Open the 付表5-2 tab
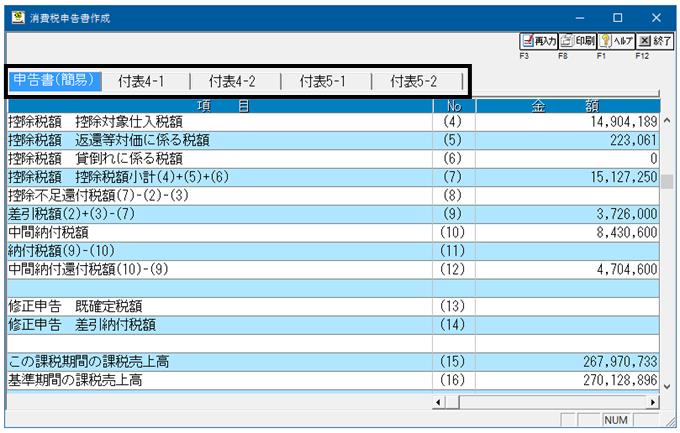 pyautogui.click(x=414, y=81)
